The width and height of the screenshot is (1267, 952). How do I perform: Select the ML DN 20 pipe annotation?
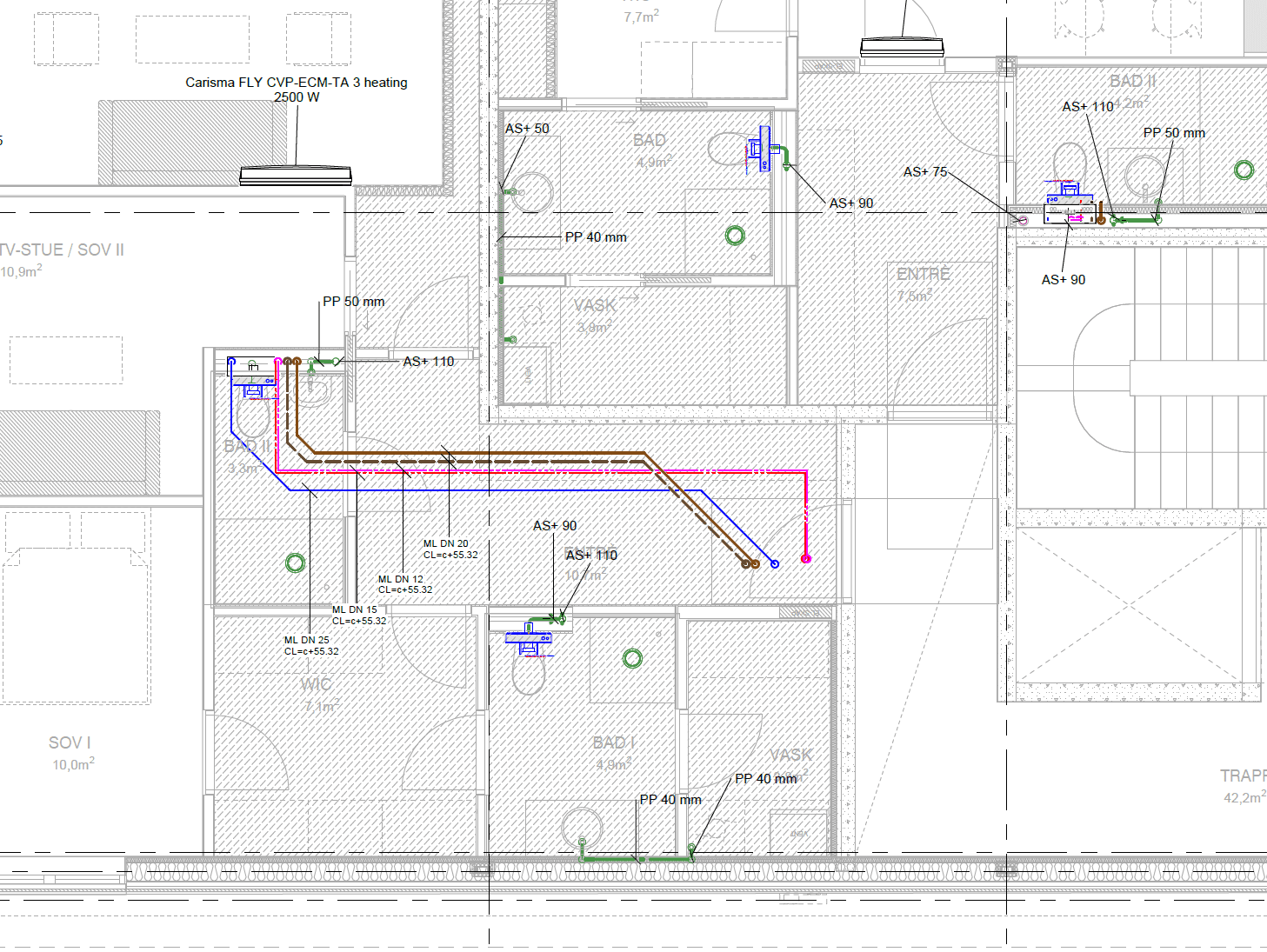click(450, 549)
